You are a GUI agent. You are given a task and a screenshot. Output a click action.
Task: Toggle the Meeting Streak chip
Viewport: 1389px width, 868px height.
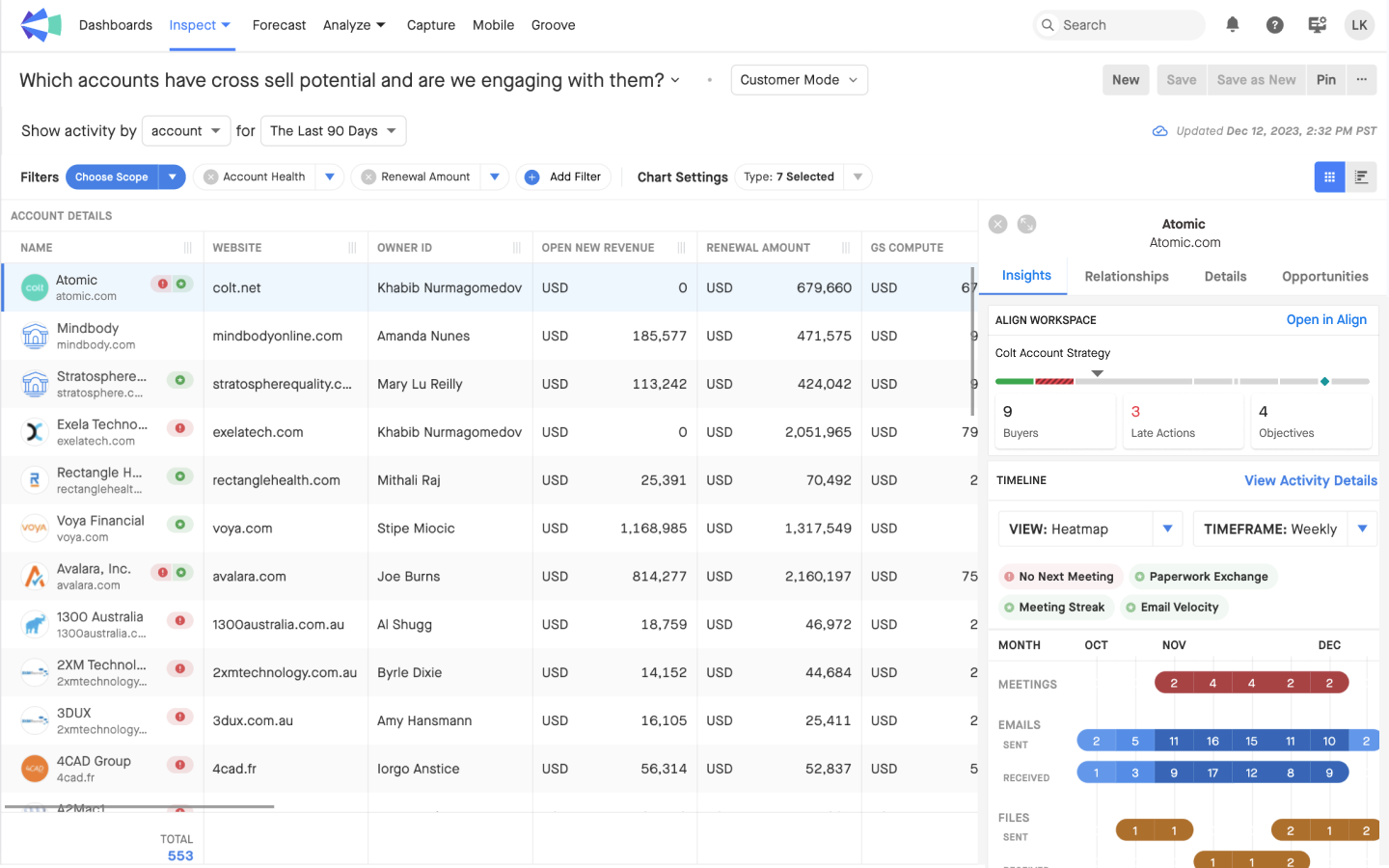(x=1054, y=608)
